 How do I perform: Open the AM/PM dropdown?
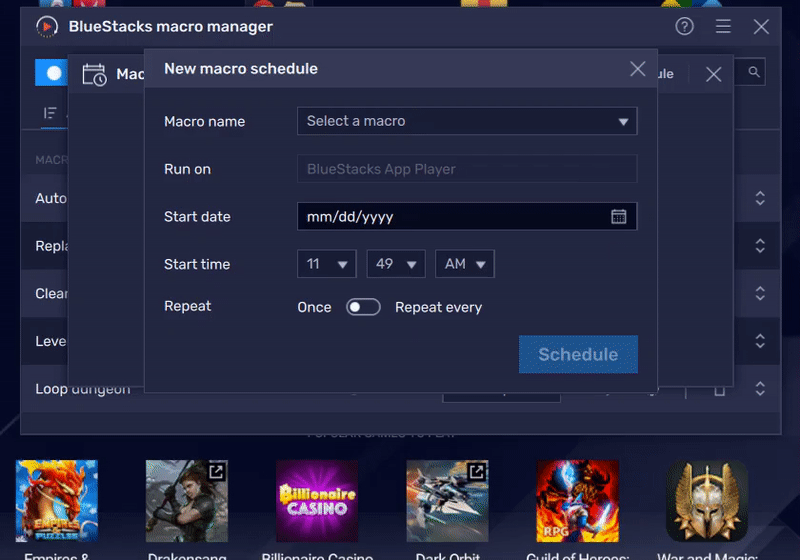click(x=465, y=264)
